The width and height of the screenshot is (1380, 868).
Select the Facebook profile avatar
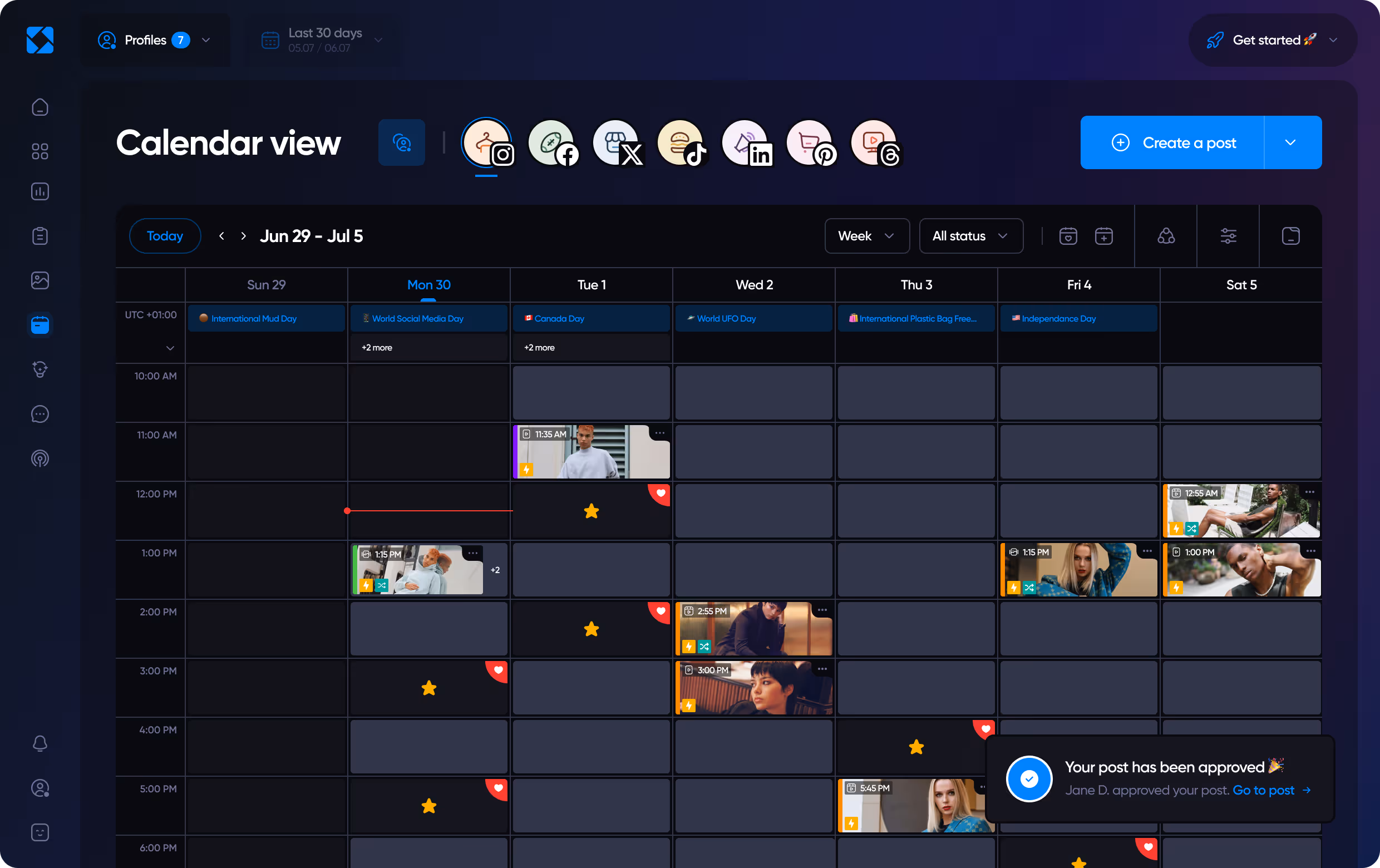pos(553,142)
